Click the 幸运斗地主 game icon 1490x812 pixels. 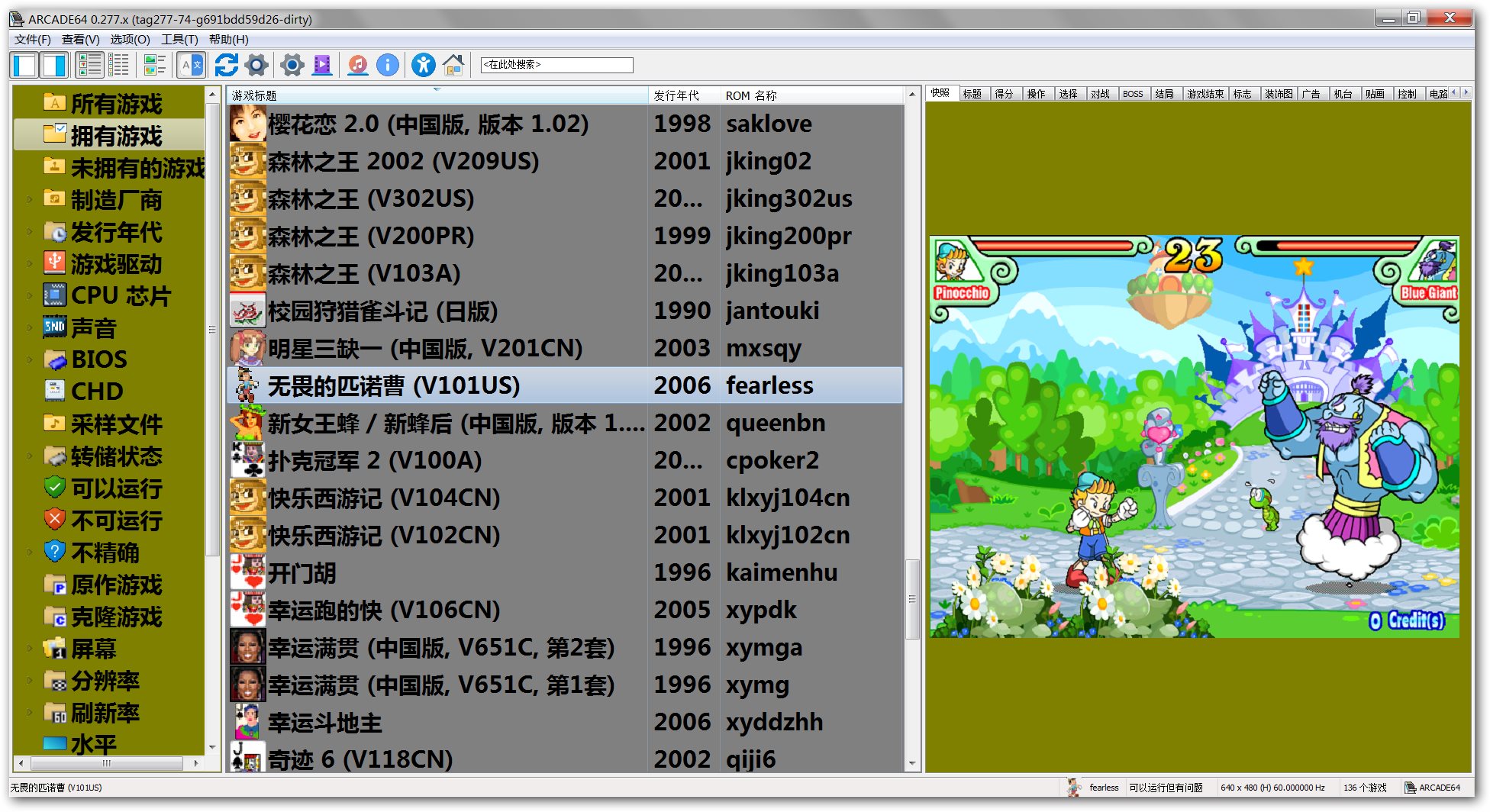pos(247,722)
